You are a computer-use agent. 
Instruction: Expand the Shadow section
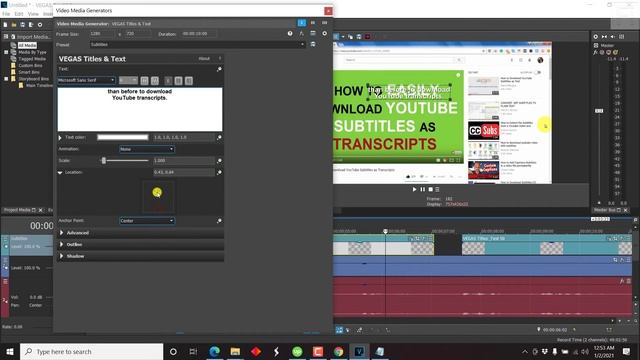tap(62, 256)
